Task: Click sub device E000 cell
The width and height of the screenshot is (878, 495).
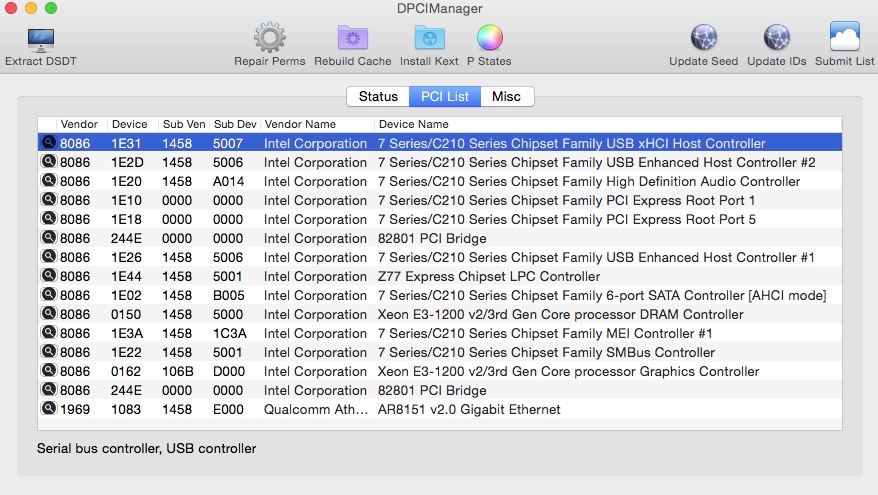Action: [x=228, y=410]
